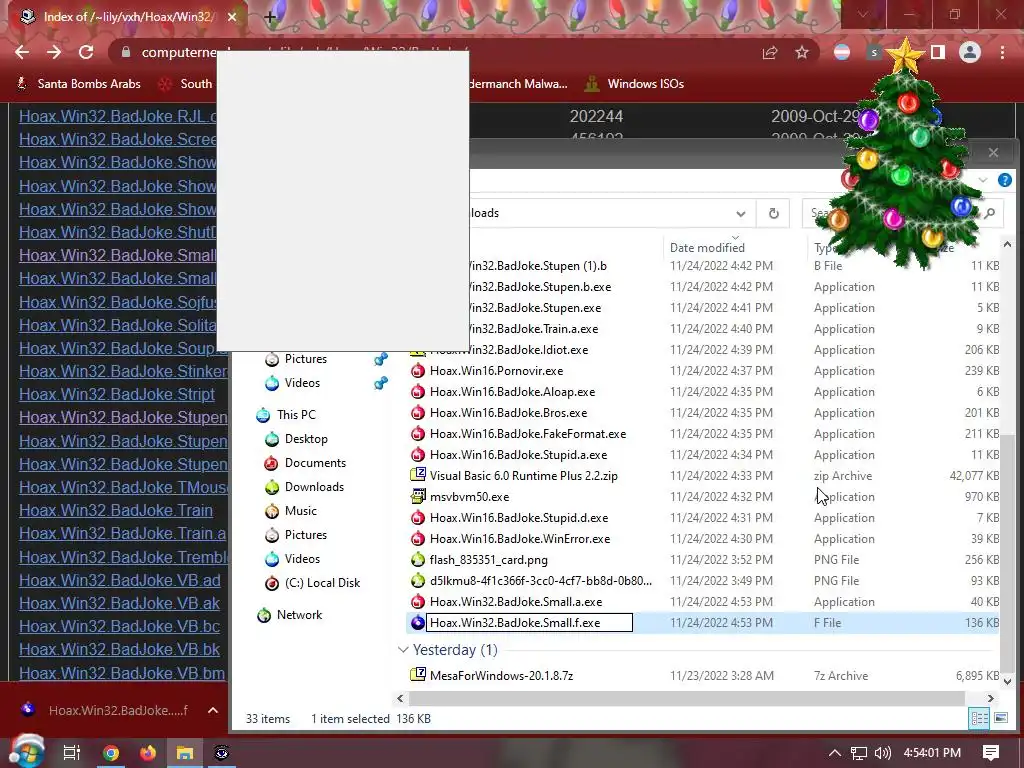
Task: Select Hoax.Win16.BadJoke.Stupid.a.exe file
Action: coord(518,455)
